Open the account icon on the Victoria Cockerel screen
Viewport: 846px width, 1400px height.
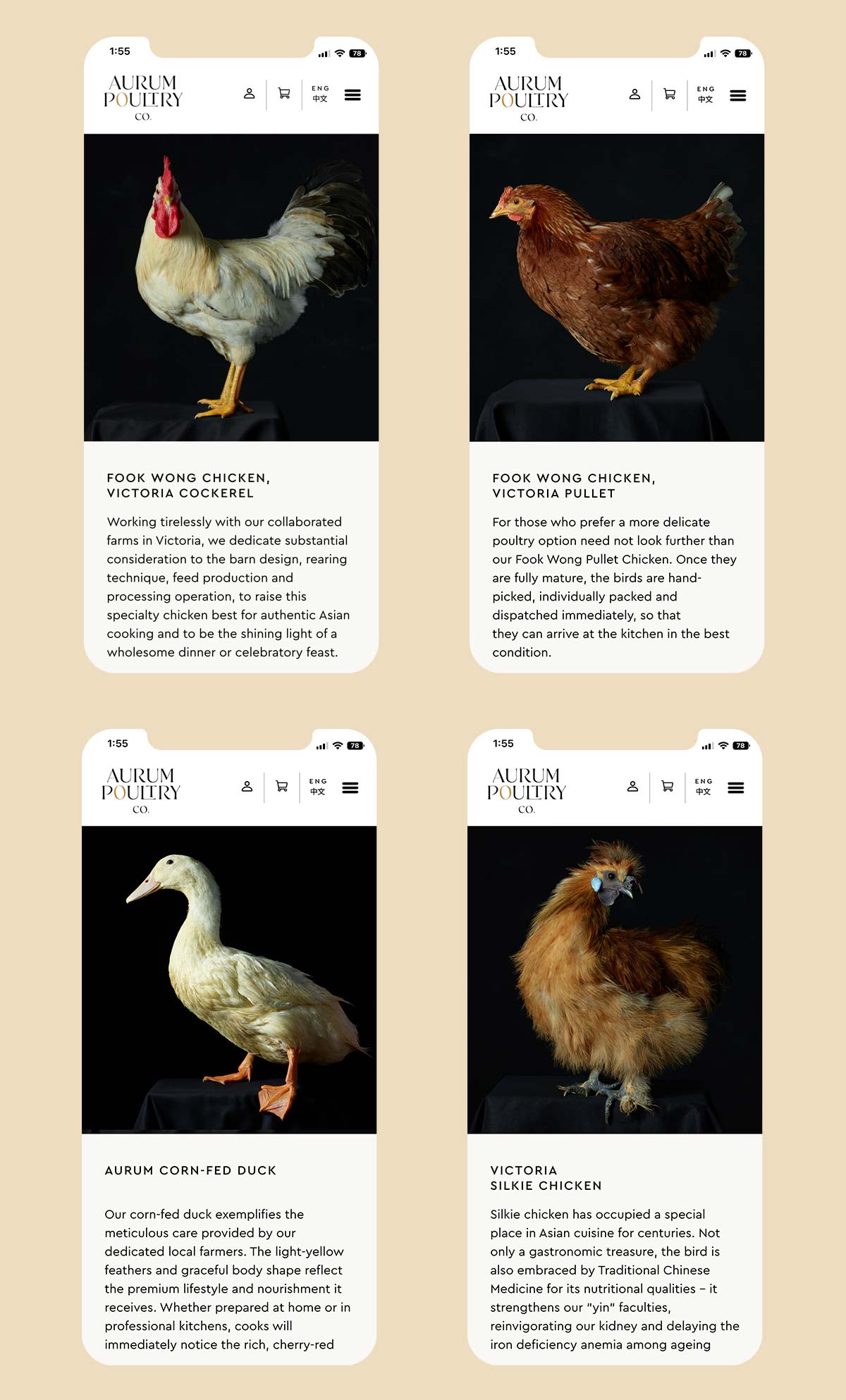[249, 94]
